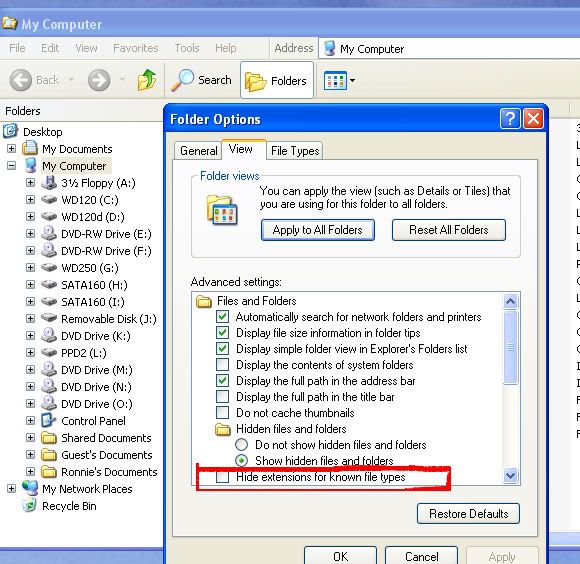The width and height of the screenshot is (580, 564).
Task: Open the Favorites menu
Action: (136, 48)
